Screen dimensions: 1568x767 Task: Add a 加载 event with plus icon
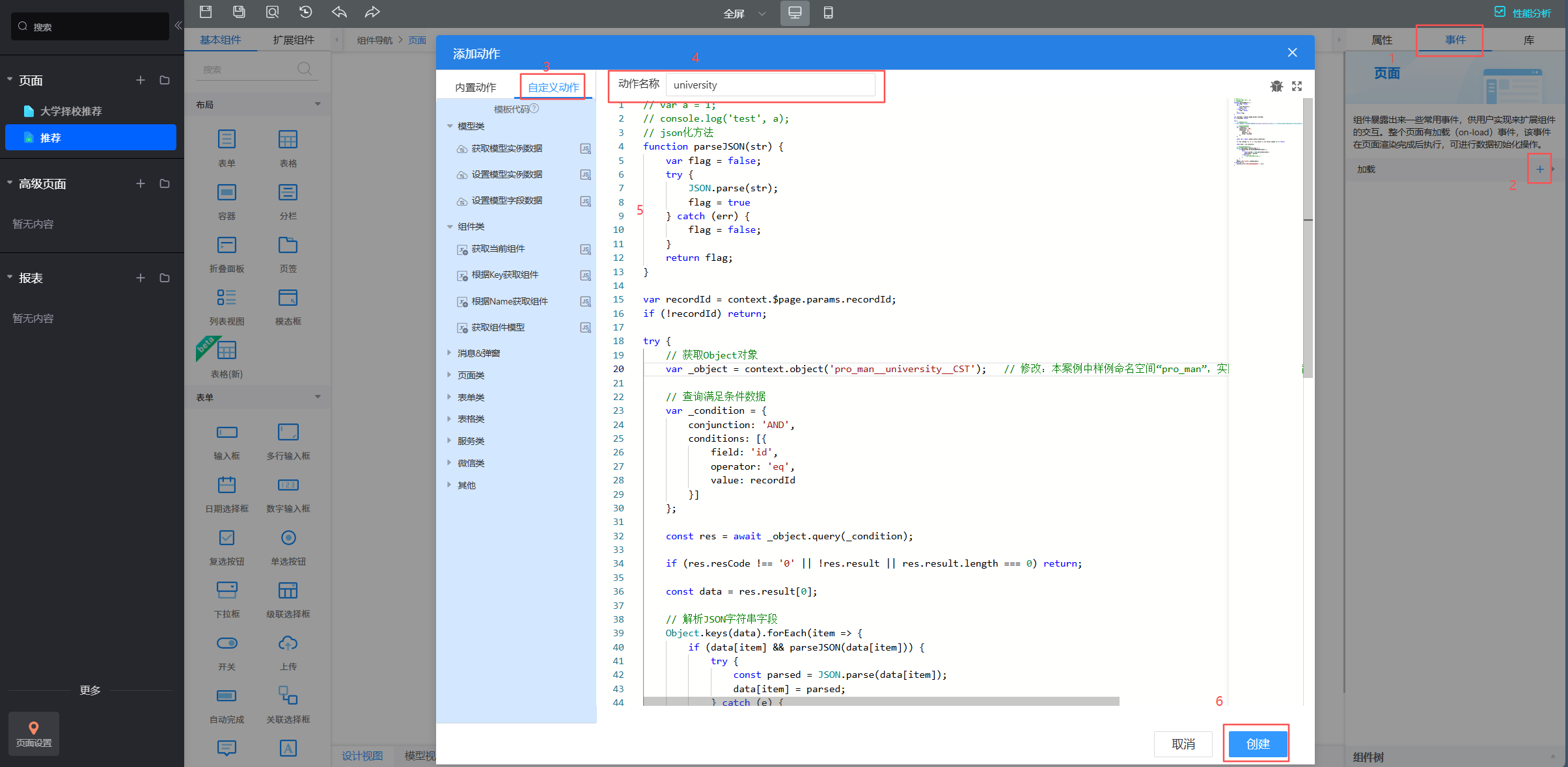[1539, 169]
